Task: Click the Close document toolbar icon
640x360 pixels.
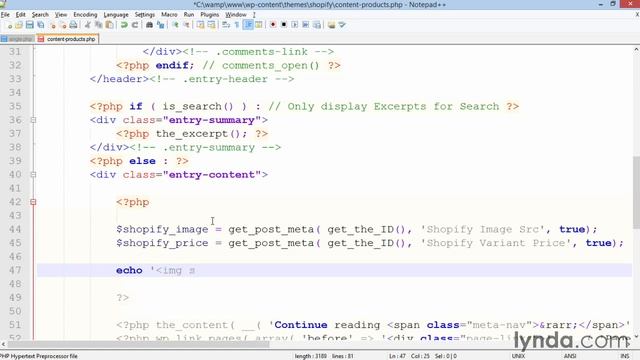Action: pyautogui.click(x=53, y=25)
